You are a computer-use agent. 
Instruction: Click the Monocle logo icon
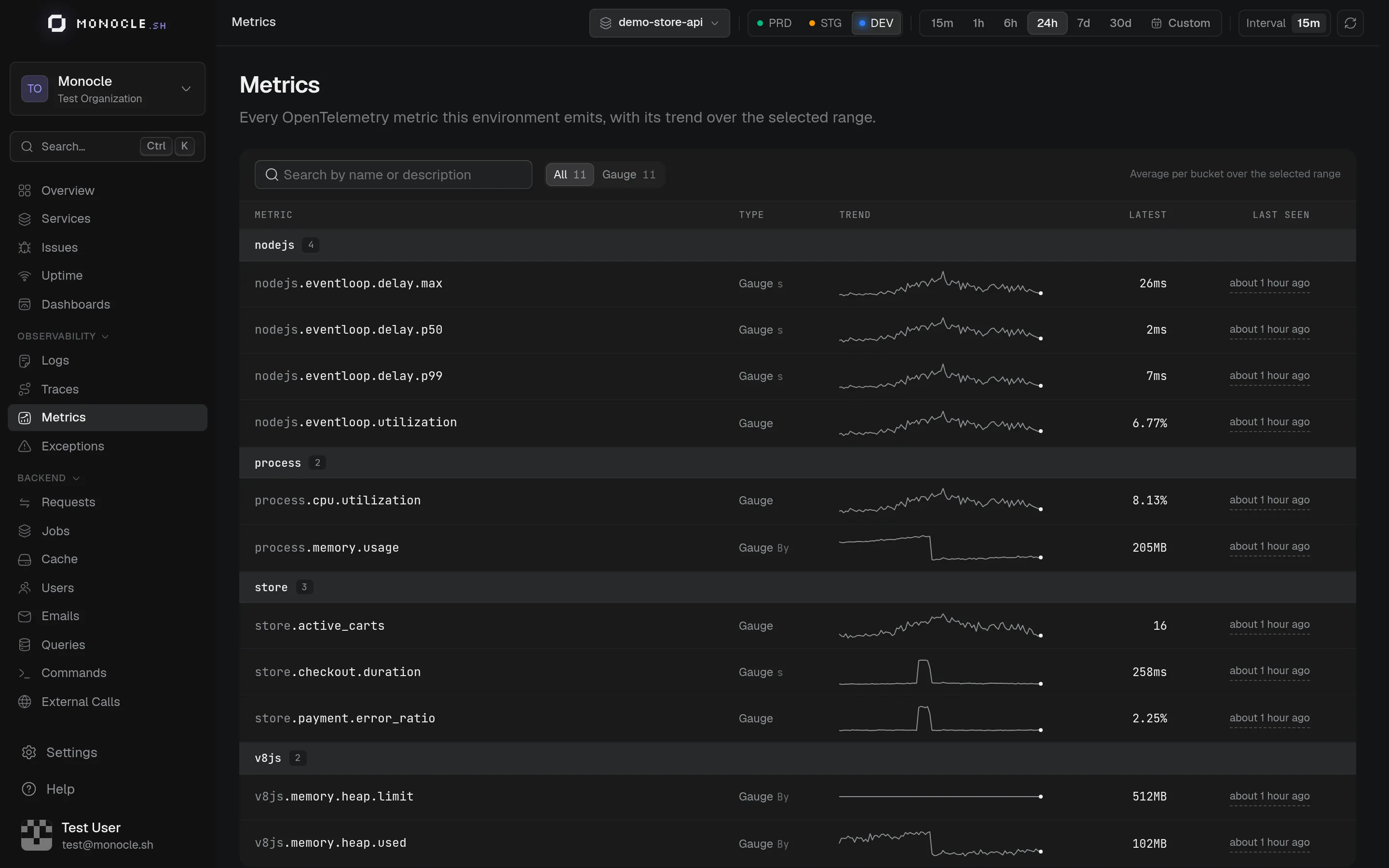pyautogui.click(x=56, y=24)
